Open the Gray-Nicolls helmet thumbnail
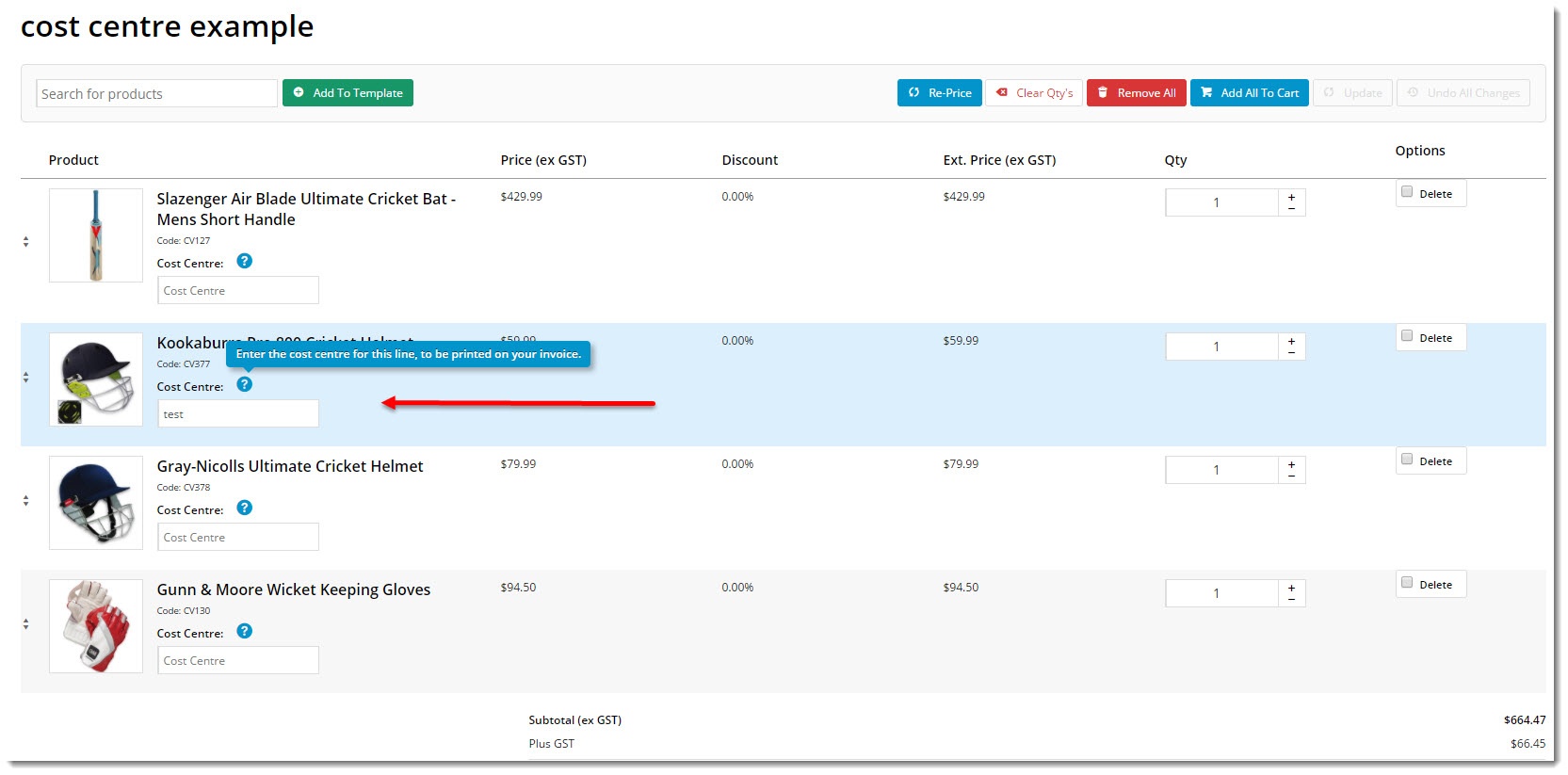Viewport: 1568px width, 775px height. 96,503
